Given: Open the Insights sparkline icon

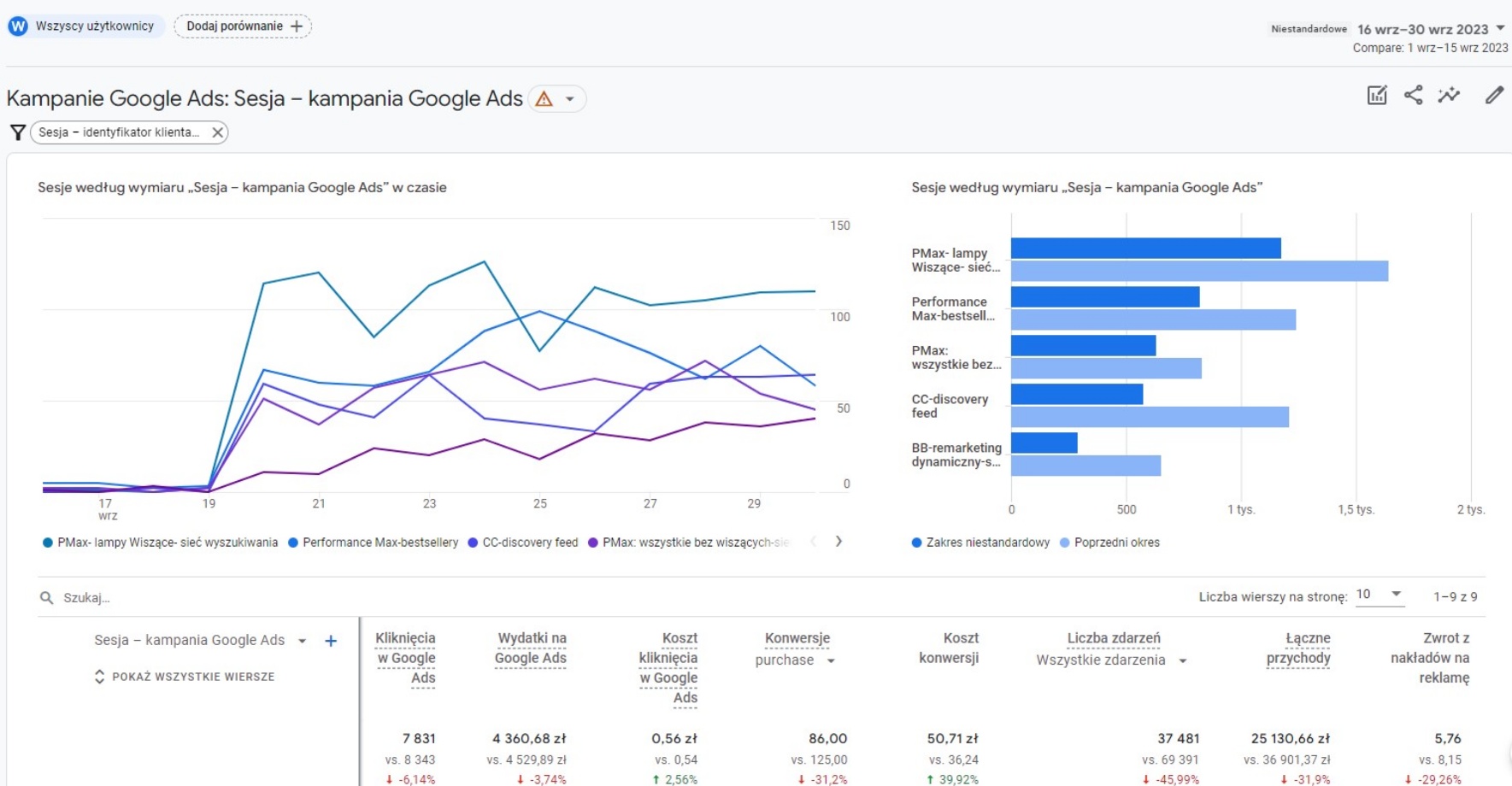Looking at the screenshot, I should (1449, 96).
